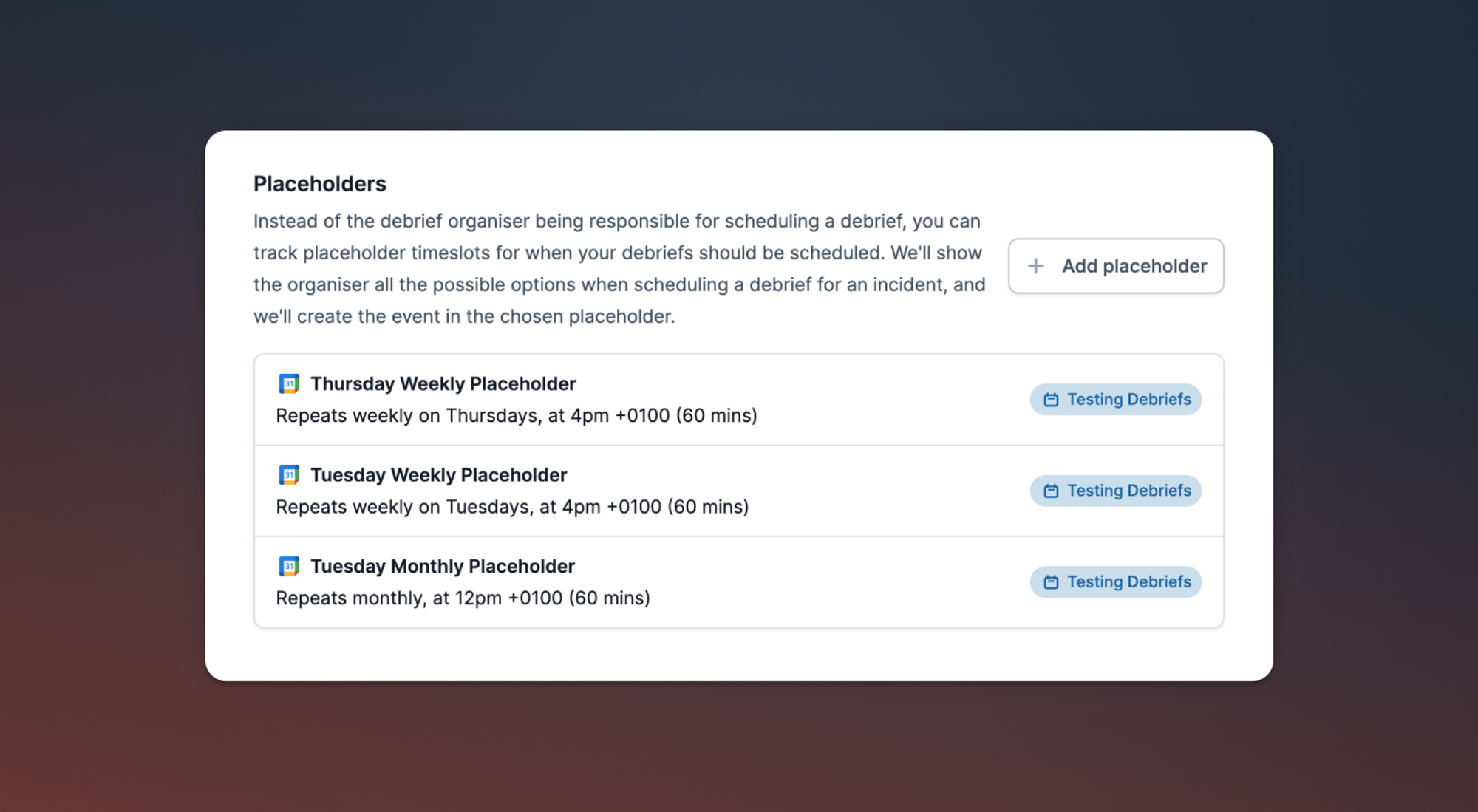1478x812 pixels.
Task: Click calendar icon in Tuesday Monthly's Testing Debriefs badge
Action: [1051, 582]
